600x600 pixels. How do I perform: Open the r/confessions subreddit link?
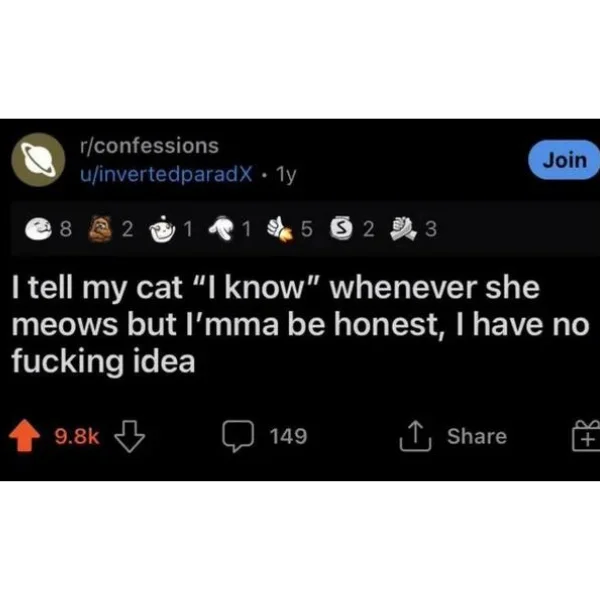click(x=149, y=146)
